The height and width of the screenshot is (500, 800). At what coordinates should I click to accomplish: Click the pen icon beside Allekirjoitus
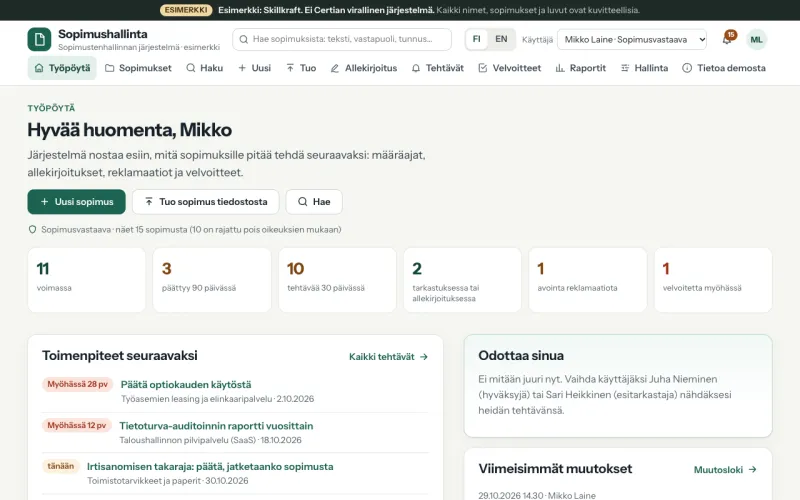[335, 68]
